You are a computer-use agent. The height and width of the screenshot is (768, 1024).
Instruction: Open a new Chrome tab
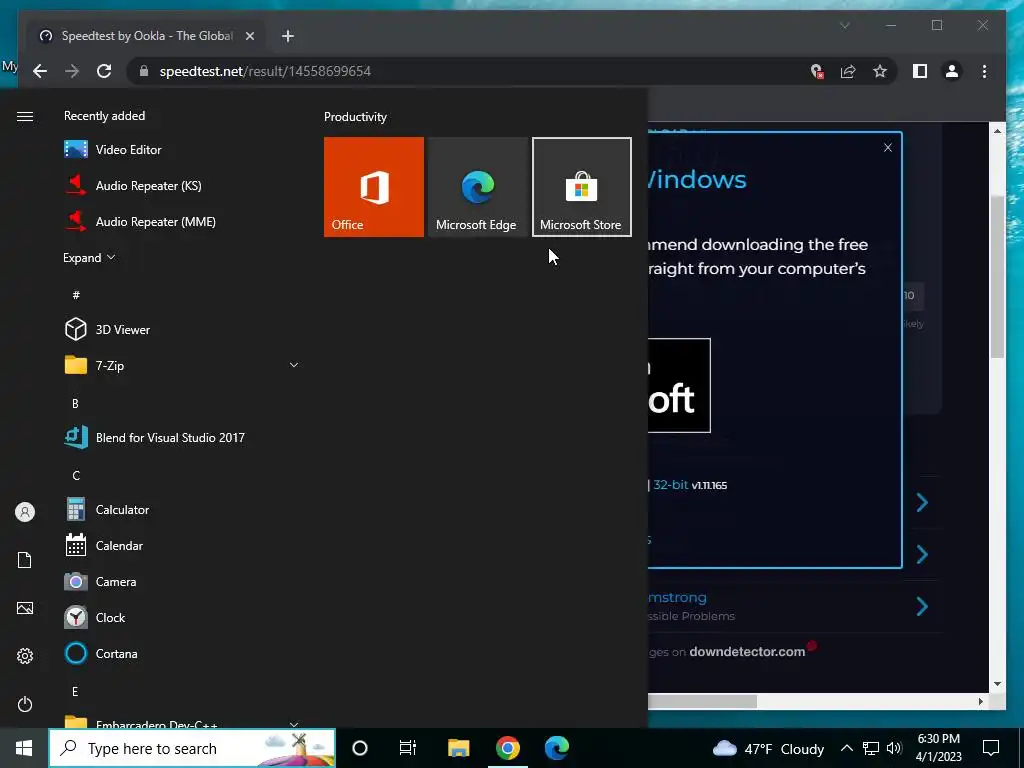click(x=288, y=36)
